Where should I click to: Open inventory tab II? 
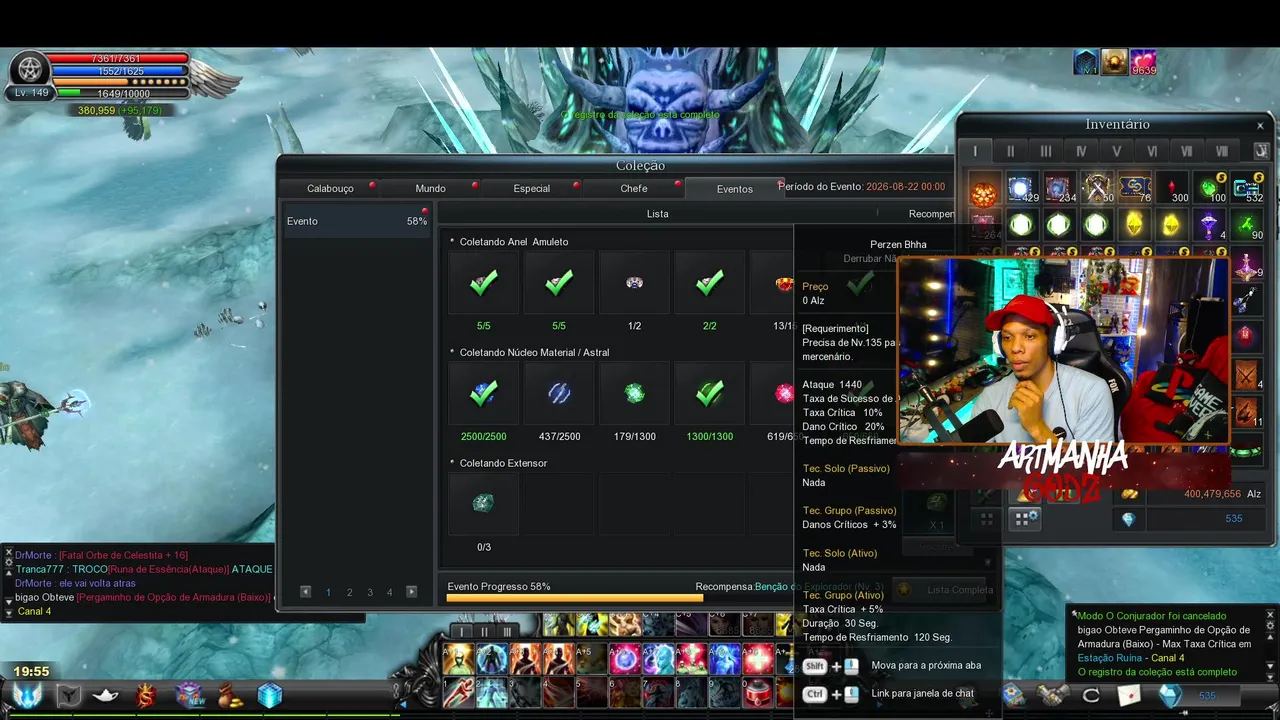(x=1010, y=151)
